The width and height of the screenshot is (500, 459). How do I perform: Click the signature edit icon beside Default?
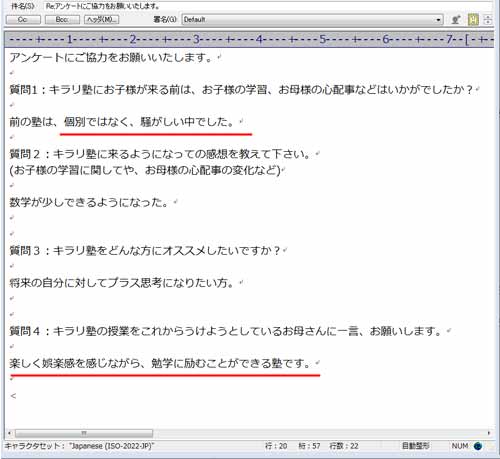[x=456, y=20]
